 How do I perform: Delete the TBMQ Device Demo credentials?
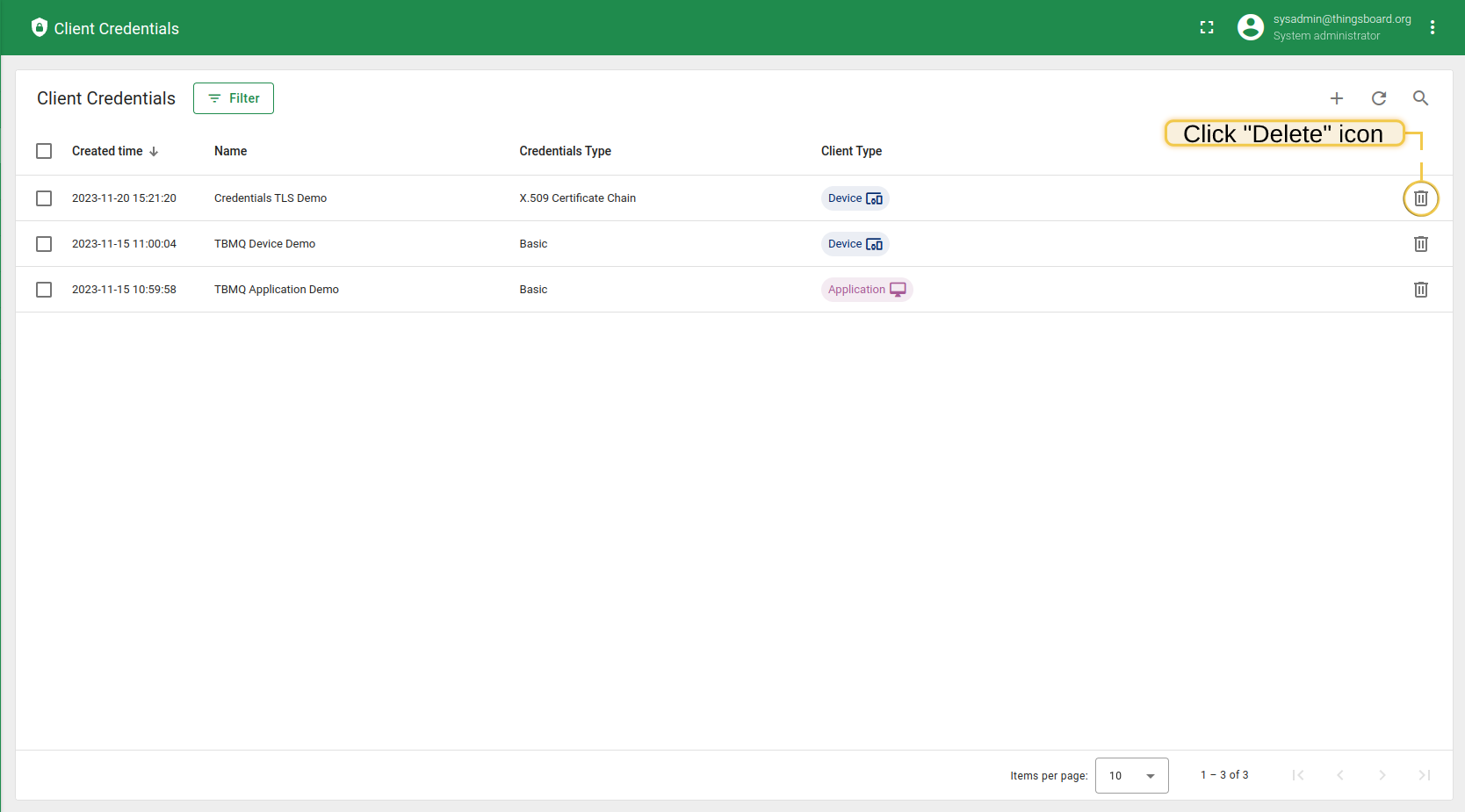coord(1420,243)
